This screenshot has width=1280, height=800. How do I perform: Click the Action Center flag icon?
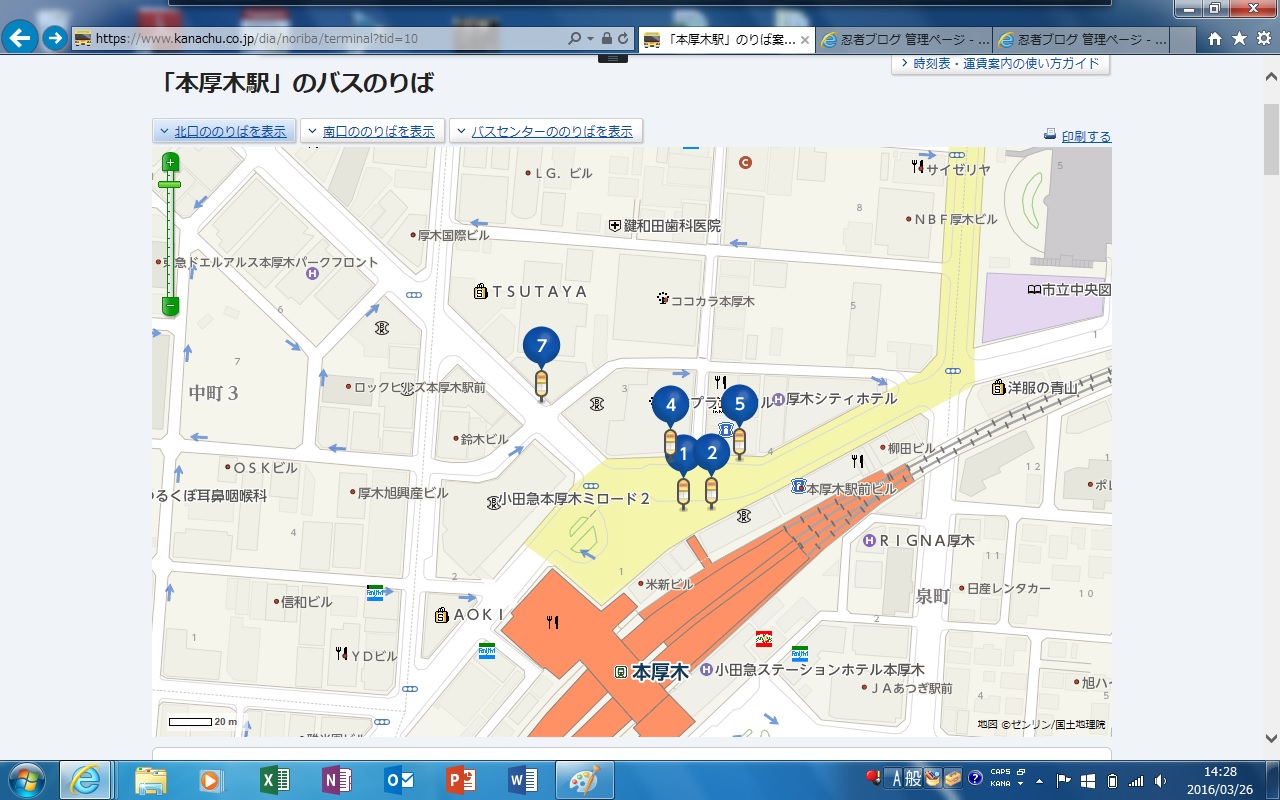pos(1063,780)
